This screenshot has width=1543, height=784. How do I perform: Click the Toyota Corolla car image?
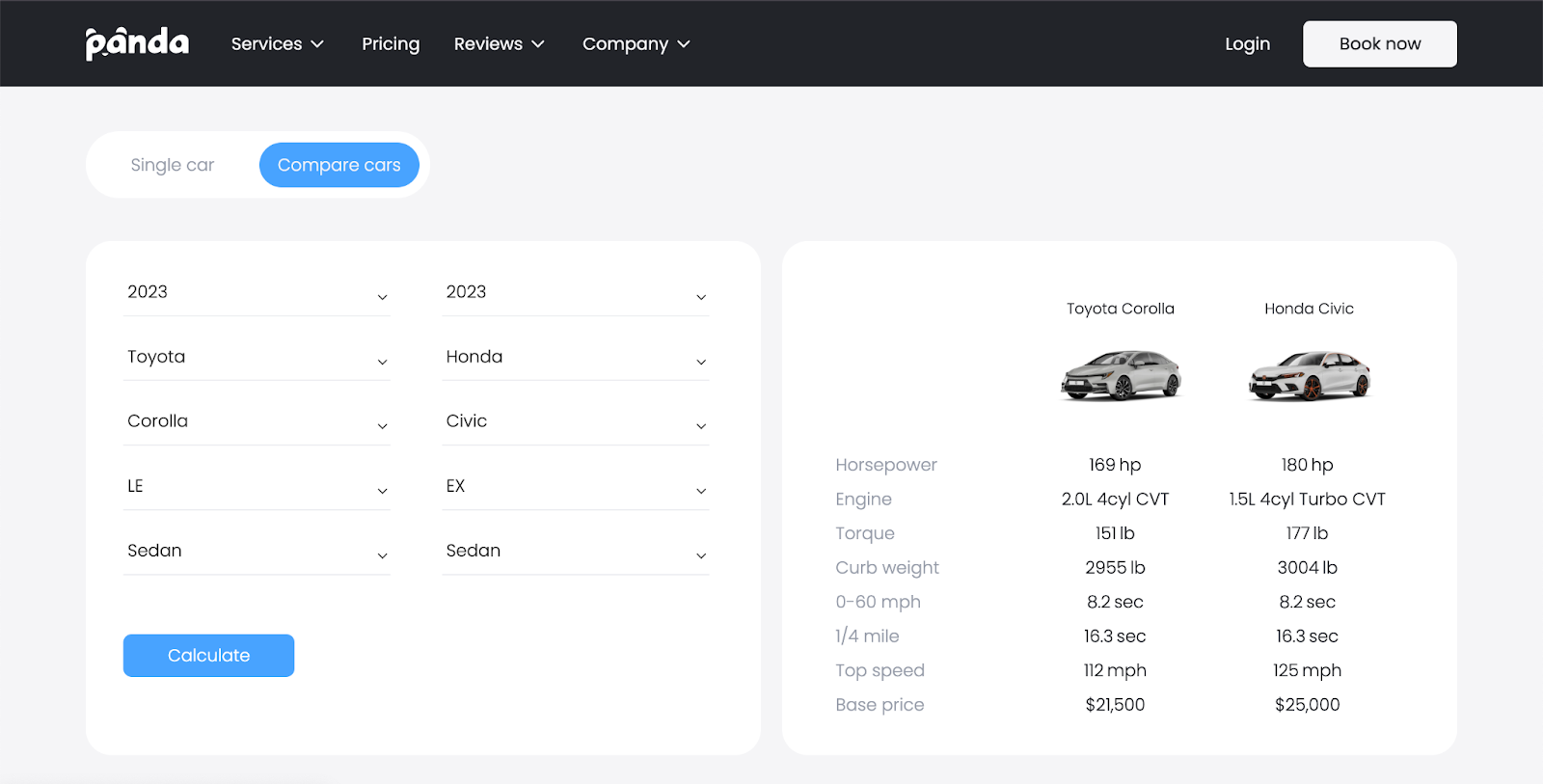click(1121, 375)
